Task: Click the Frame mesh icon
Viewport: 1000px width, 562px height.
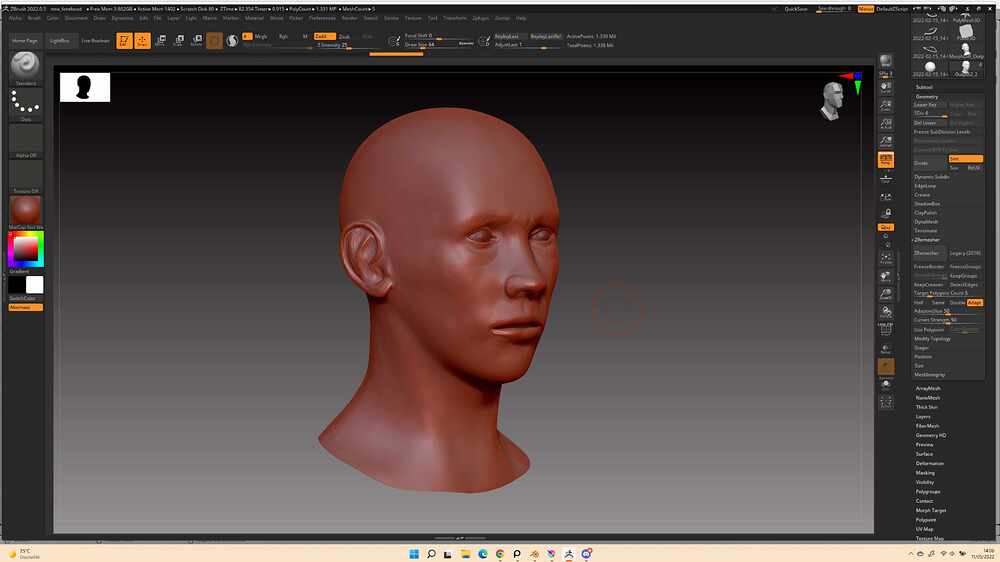Action: pos(886,258)
